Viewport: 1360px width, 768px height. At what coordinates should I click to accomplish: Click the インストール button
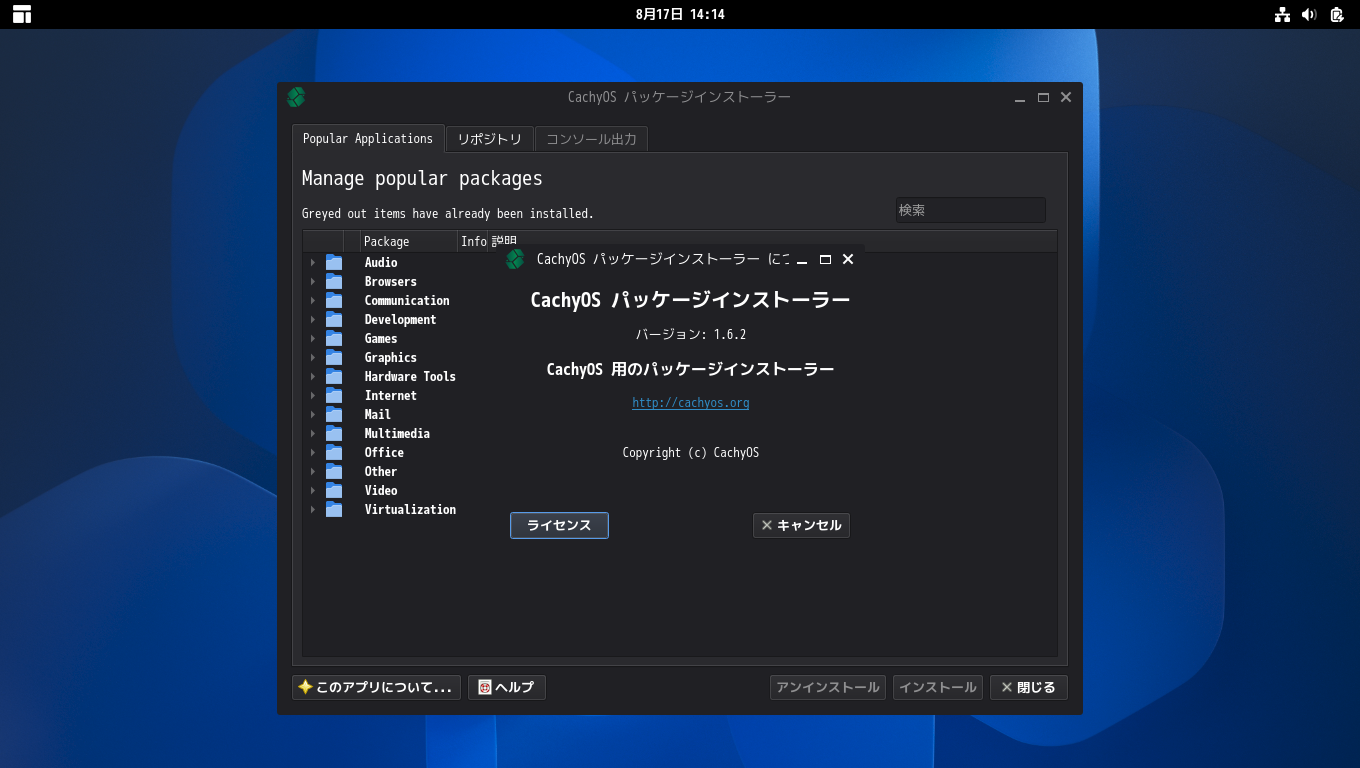point(938,687)
